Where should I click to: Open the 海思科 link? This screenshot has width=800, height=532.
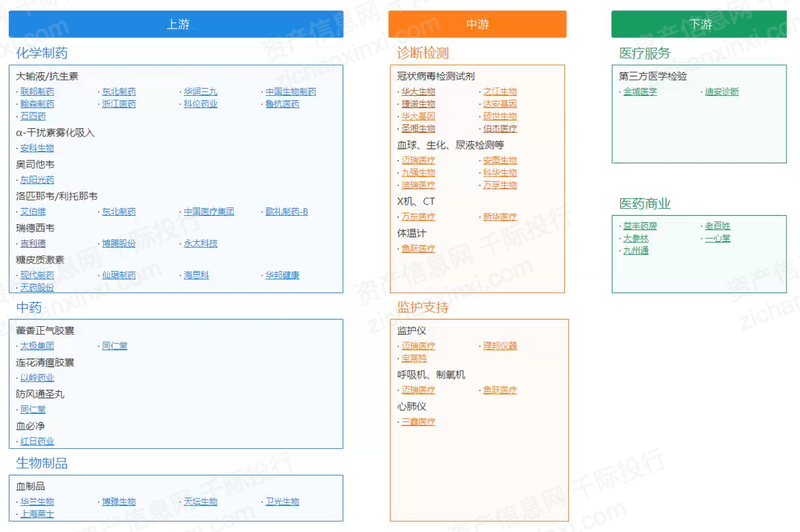(x=196, y=275)
